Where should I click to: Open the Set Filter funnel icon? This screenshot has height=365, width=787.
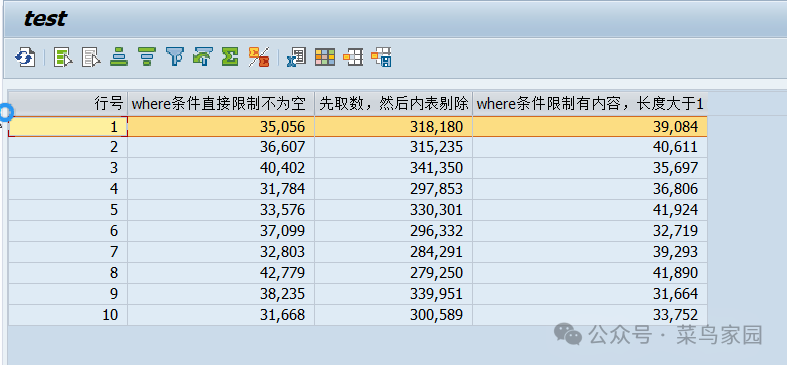click(175, 57)
